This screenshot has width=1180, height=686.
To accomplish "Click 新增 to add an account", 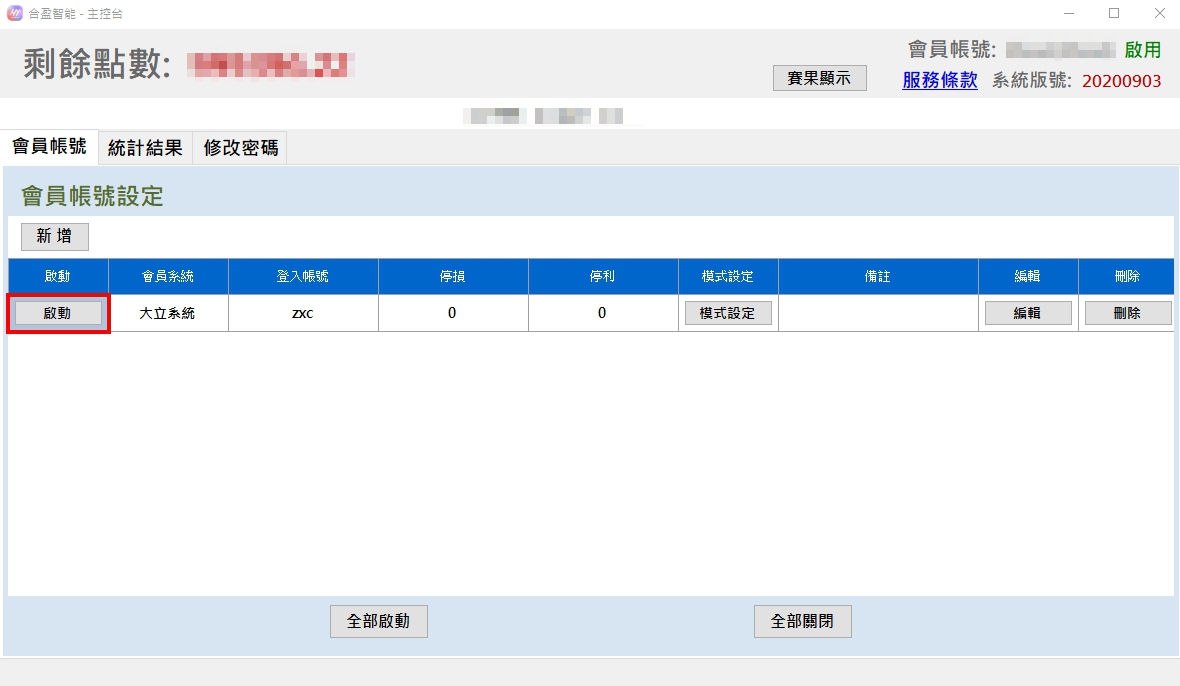I will [55, 236].
